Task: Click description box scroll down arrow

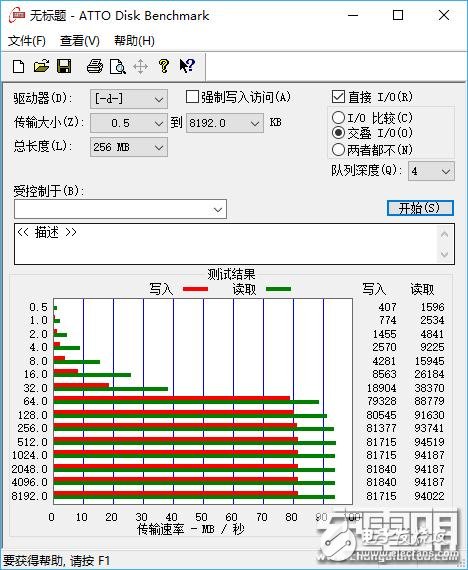Action: [444, 254]
